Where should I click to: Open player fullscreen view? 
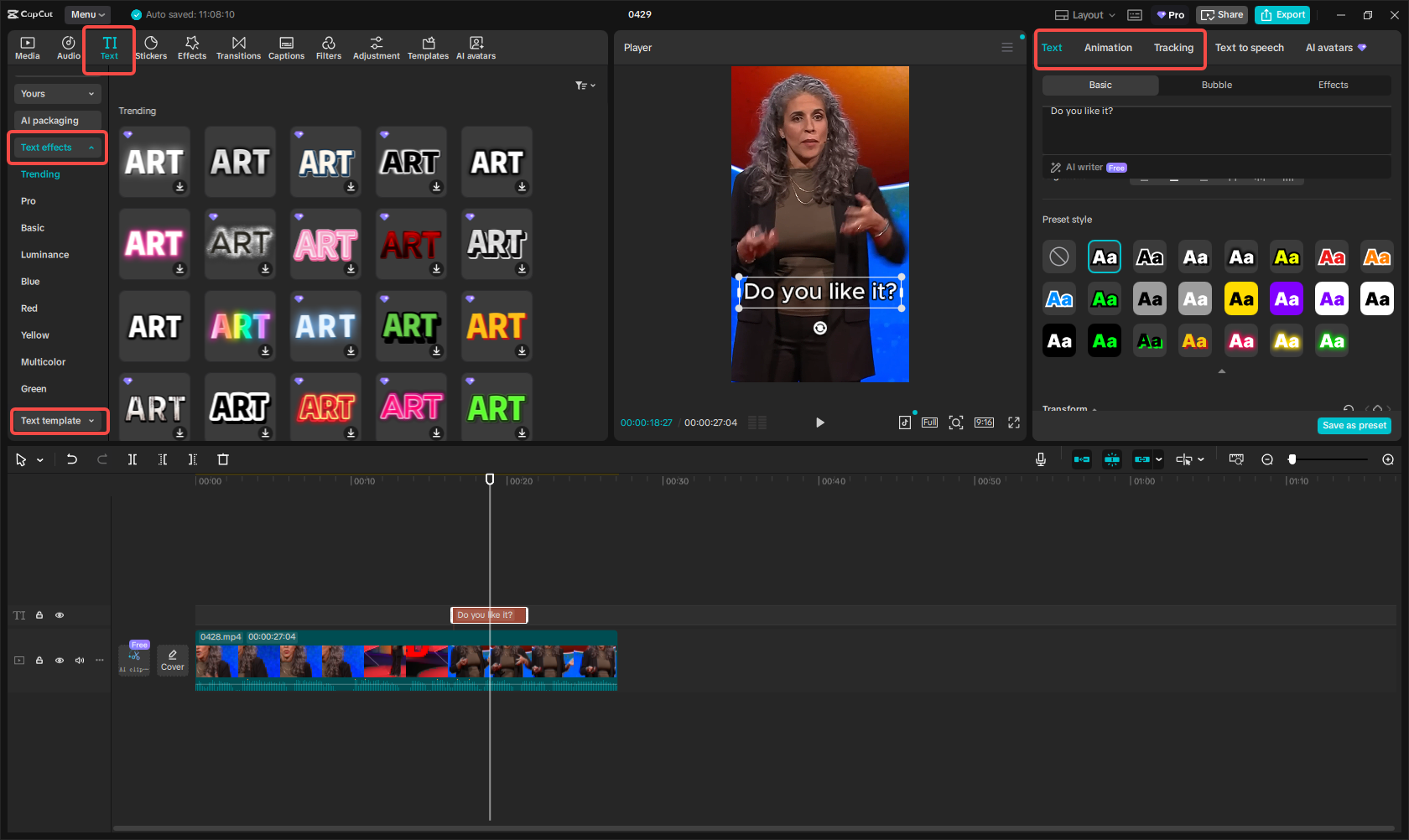pyautogui.click(x=1014, y=423)
